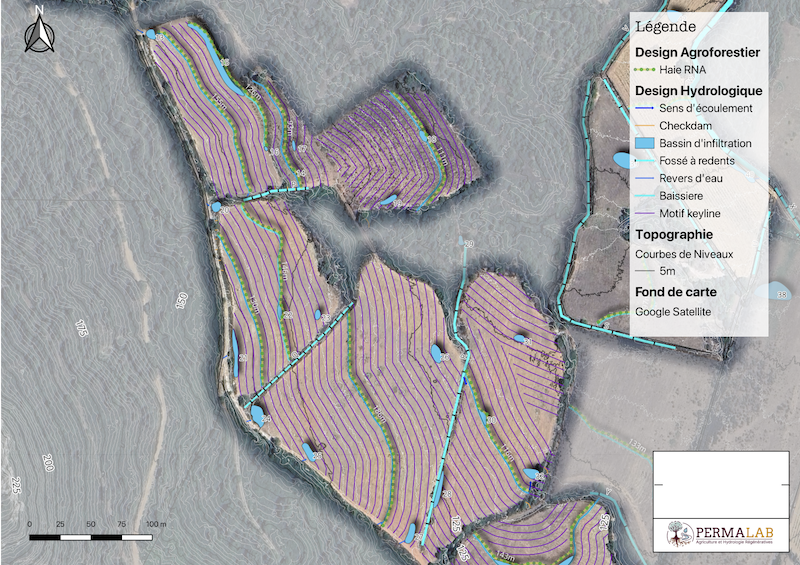
Task: Click the Permalab tree logo
Action: (x=680, y=533)
